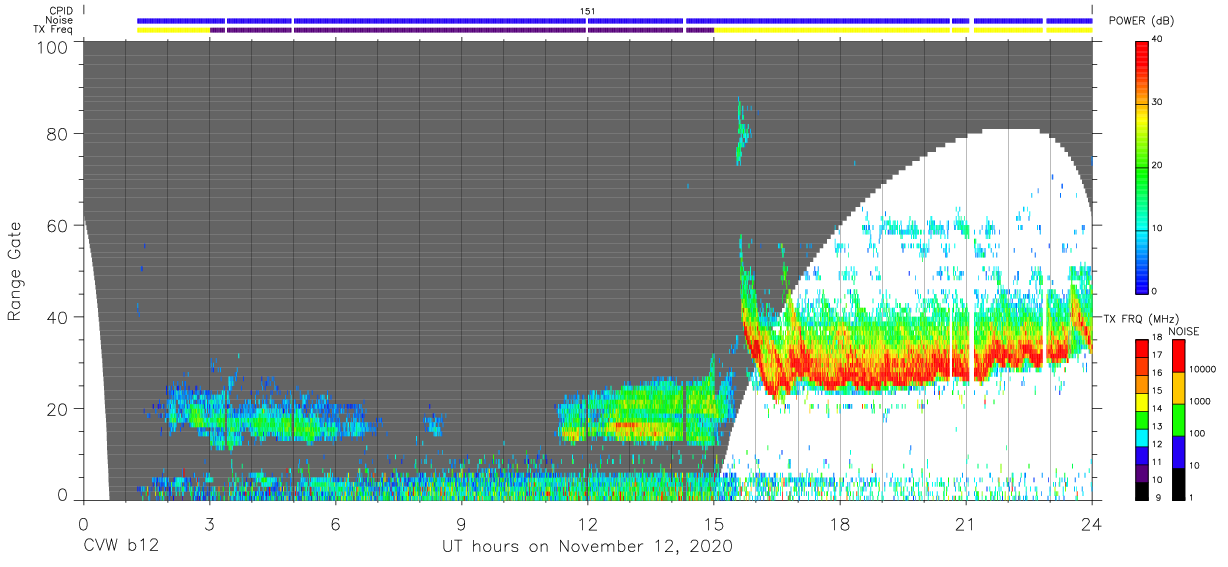Click the 100 tick on Range Gate axis
The height and width of the screenshot is (567, 1228).
coord(53,46)
